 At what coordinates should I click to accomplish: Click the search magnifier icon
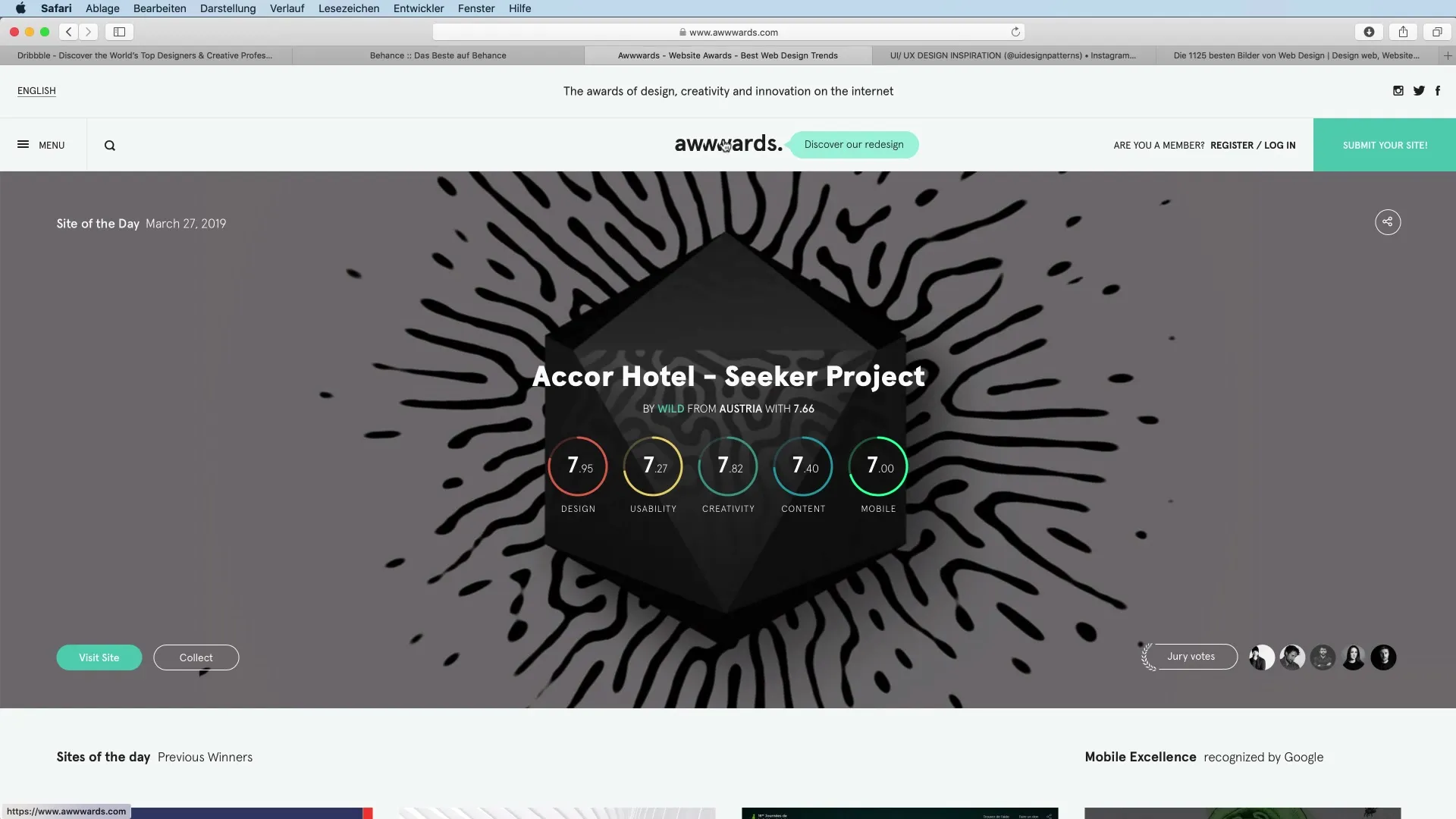110,146
